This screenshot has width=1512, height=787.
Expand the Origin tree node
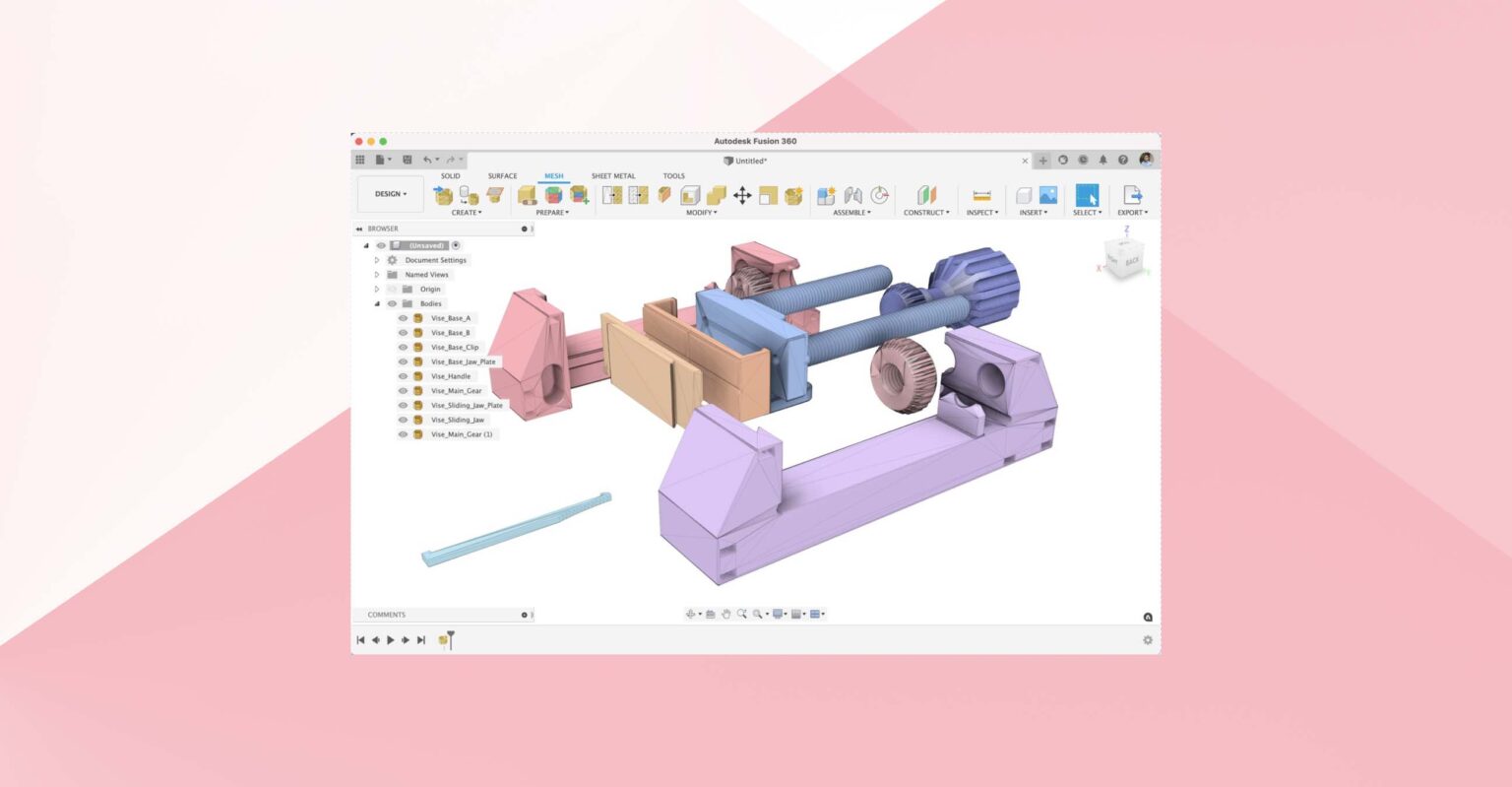point(377,289)
